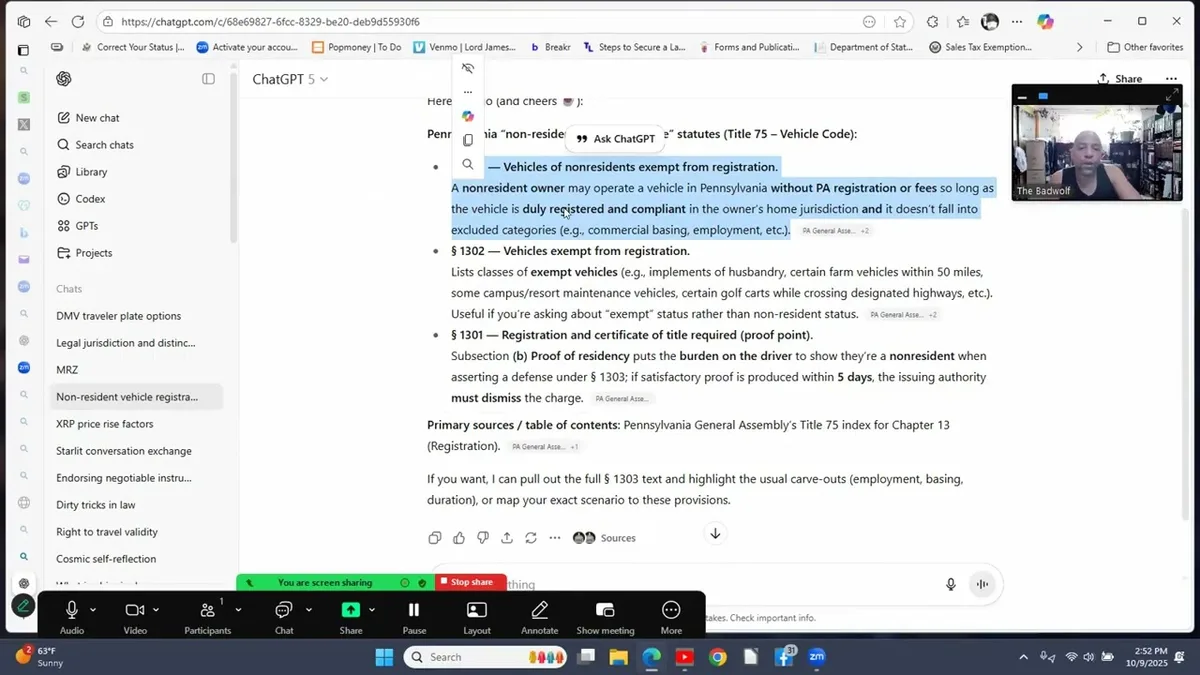1200x675 pixels.
Task: Start dictation with the microphone icon
Action: [x=951, y=584]
